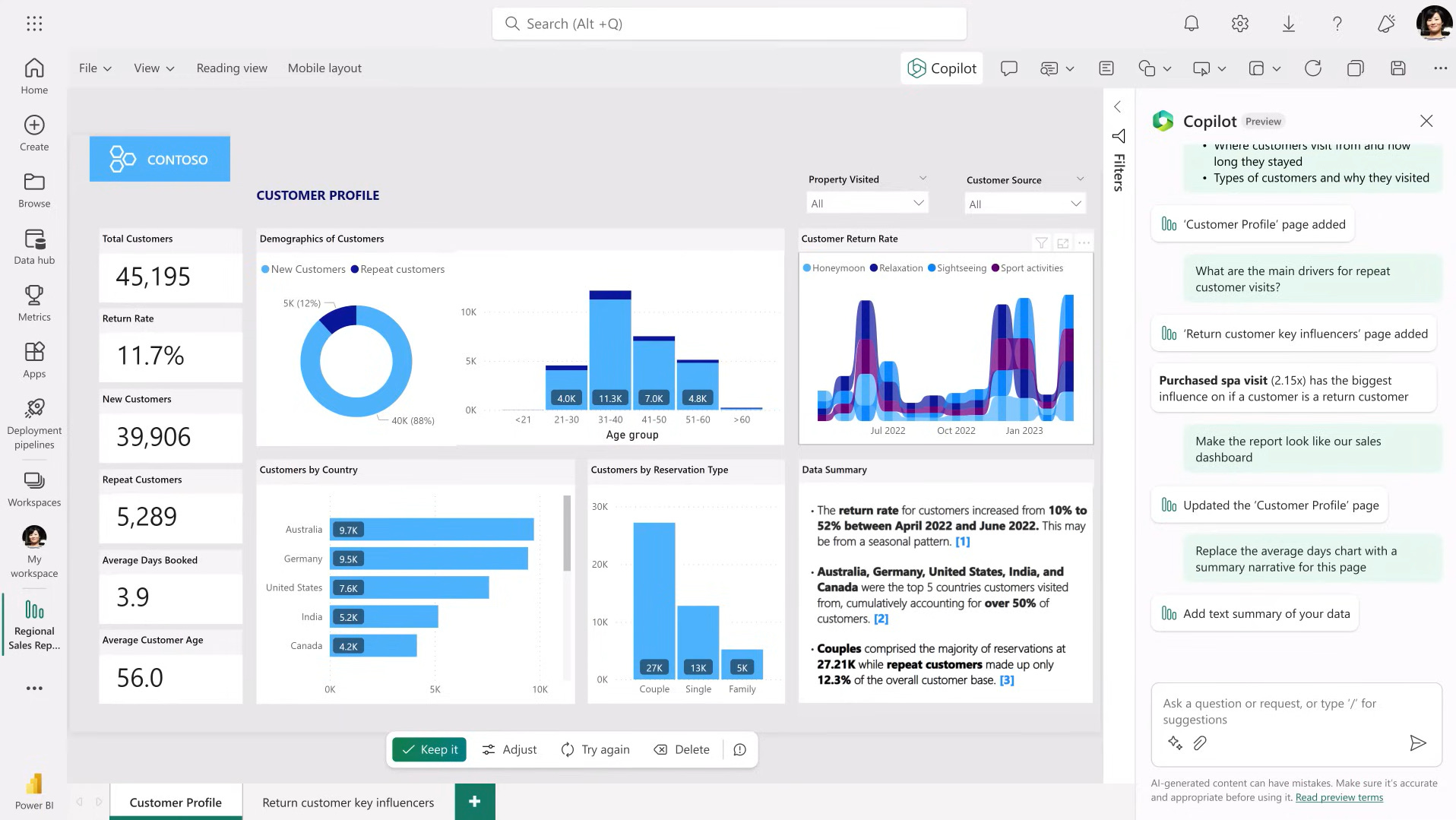Switch to Reading view
Image resolution: width=1456 pixels, height=820 pixels.
pyautogui.click(x=232, y=68)
